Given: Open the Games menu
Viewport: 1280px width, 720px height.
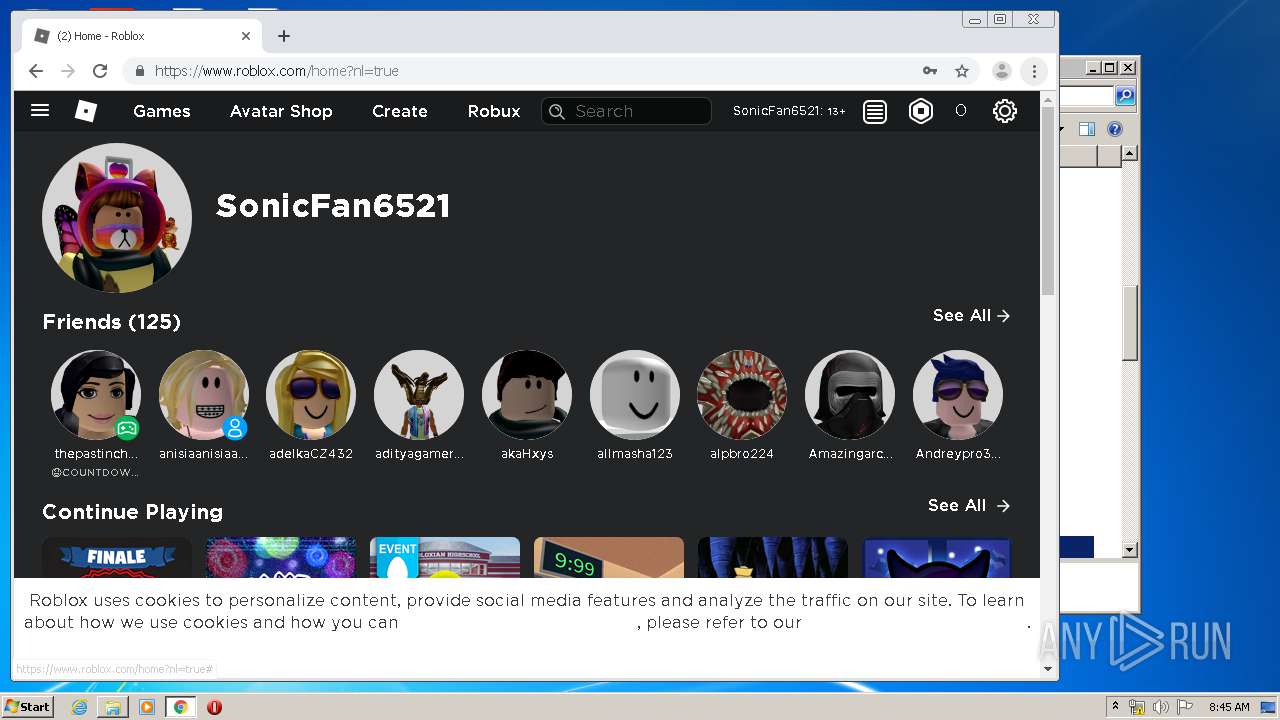Looking at the screenshot, I should 162,111.
